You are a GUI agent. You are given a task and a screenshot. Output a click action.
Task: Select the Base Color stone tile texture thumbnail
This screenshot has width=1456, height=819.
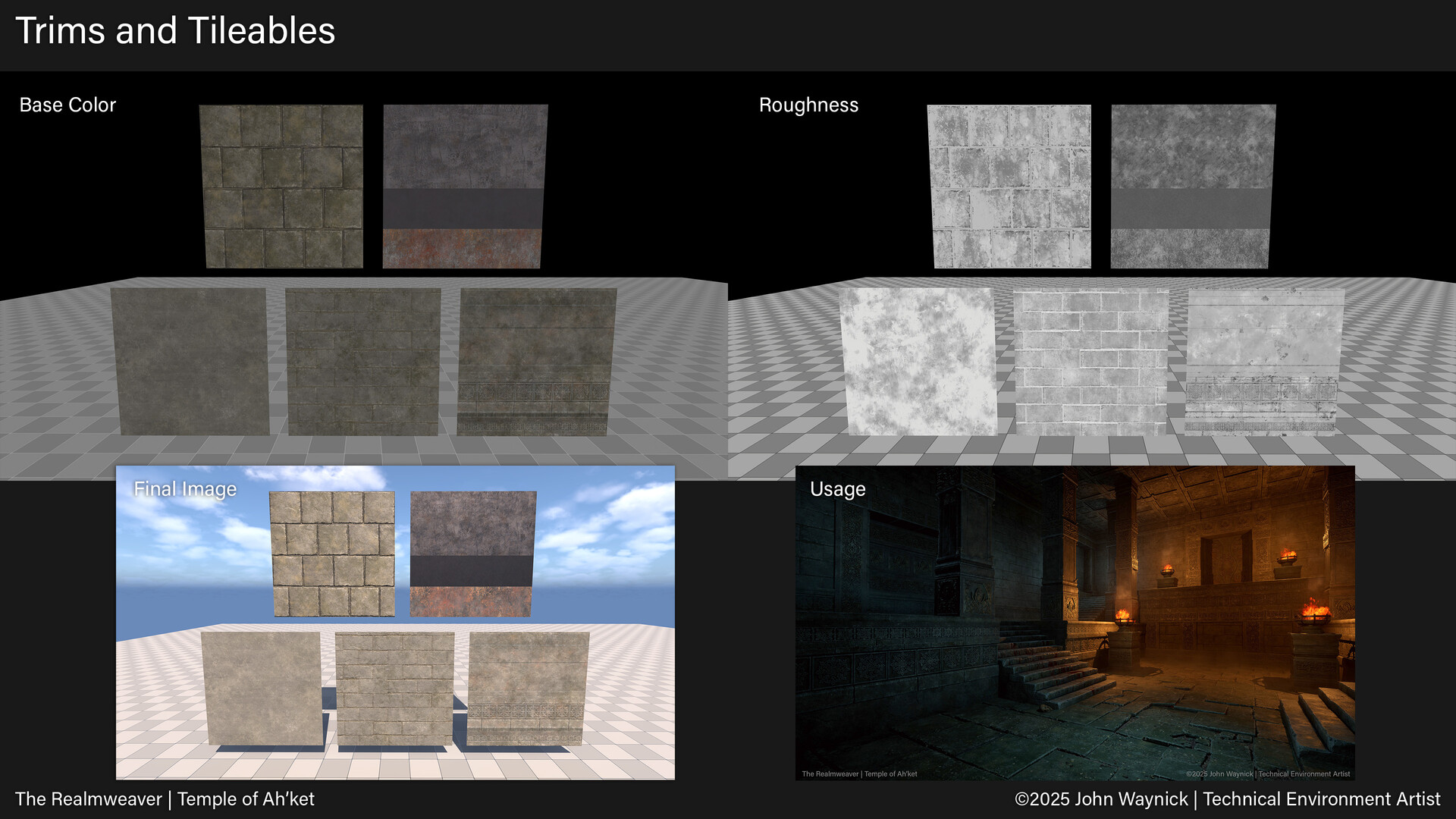coord(281,186)
